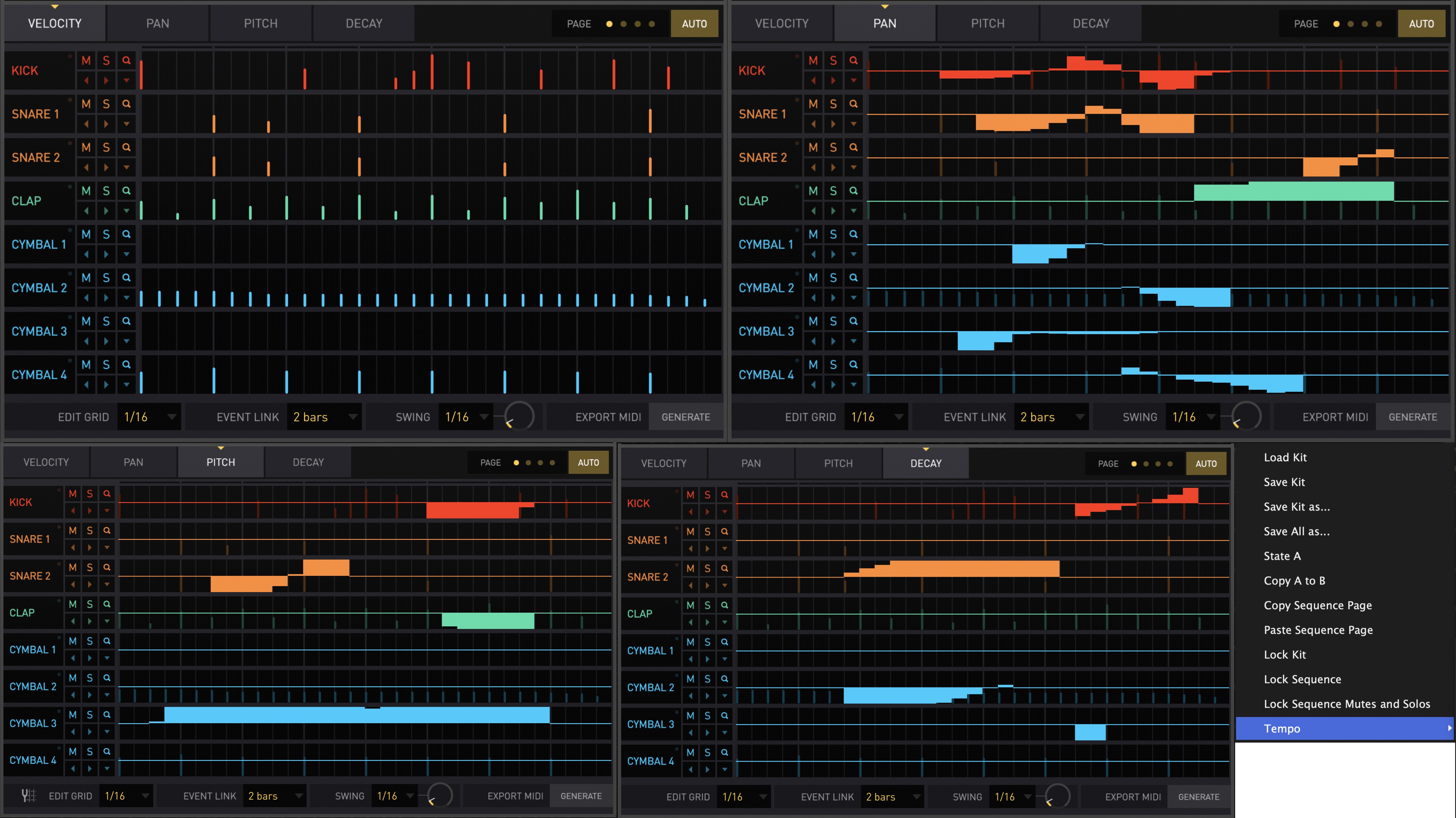Mute the CYMBAL 1 track in the Pitch panel

73,641
